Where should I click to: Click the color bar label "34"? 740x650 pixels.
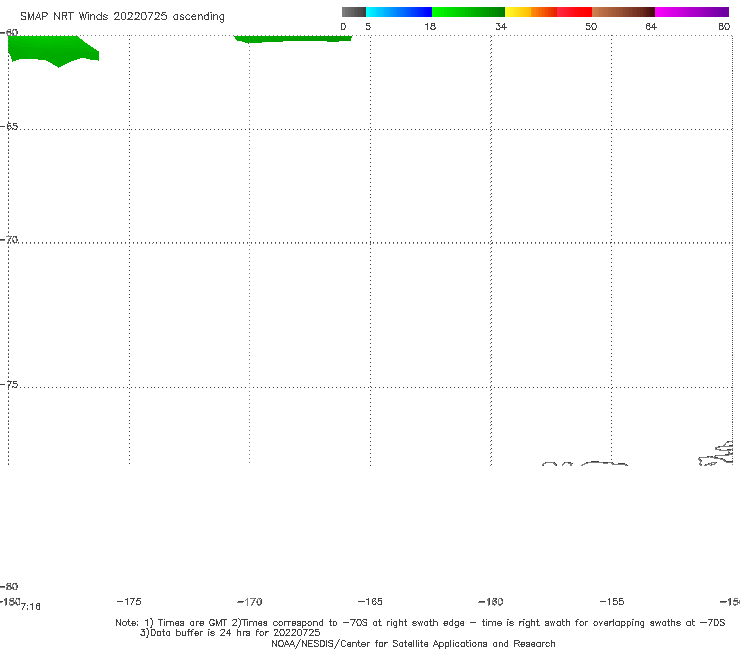pyautogui.click(x=501, y=26)
